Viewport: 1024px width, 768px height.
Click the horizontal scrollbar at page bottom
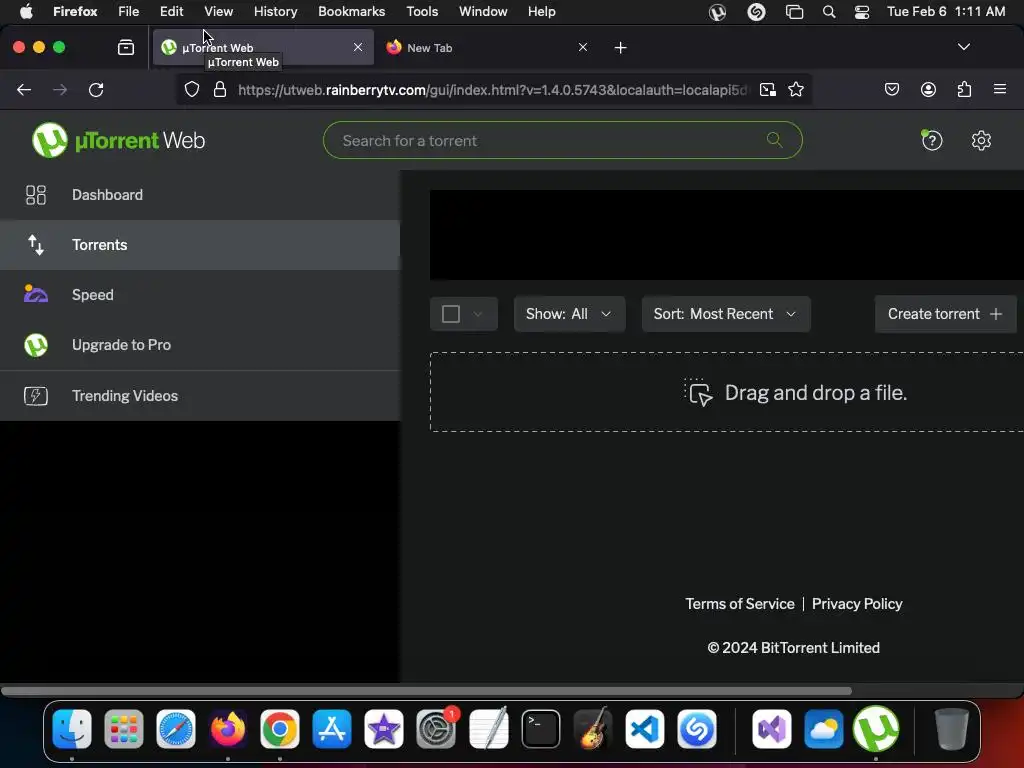tap(426, 691)
